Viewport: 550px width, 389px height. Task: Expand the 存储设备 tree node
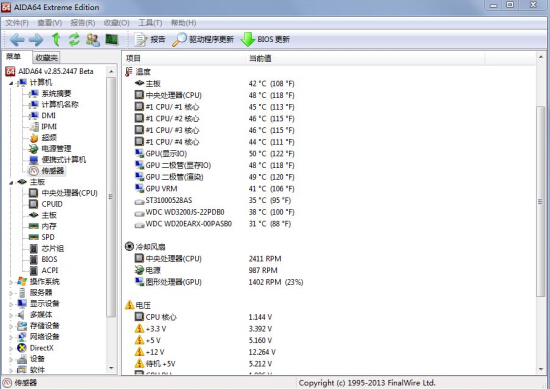pos(11,326)
